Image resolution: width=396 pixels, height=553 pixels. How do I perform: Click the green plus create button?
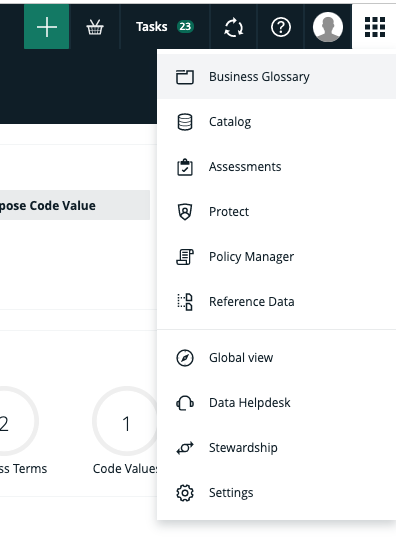(x=47, y=27)
